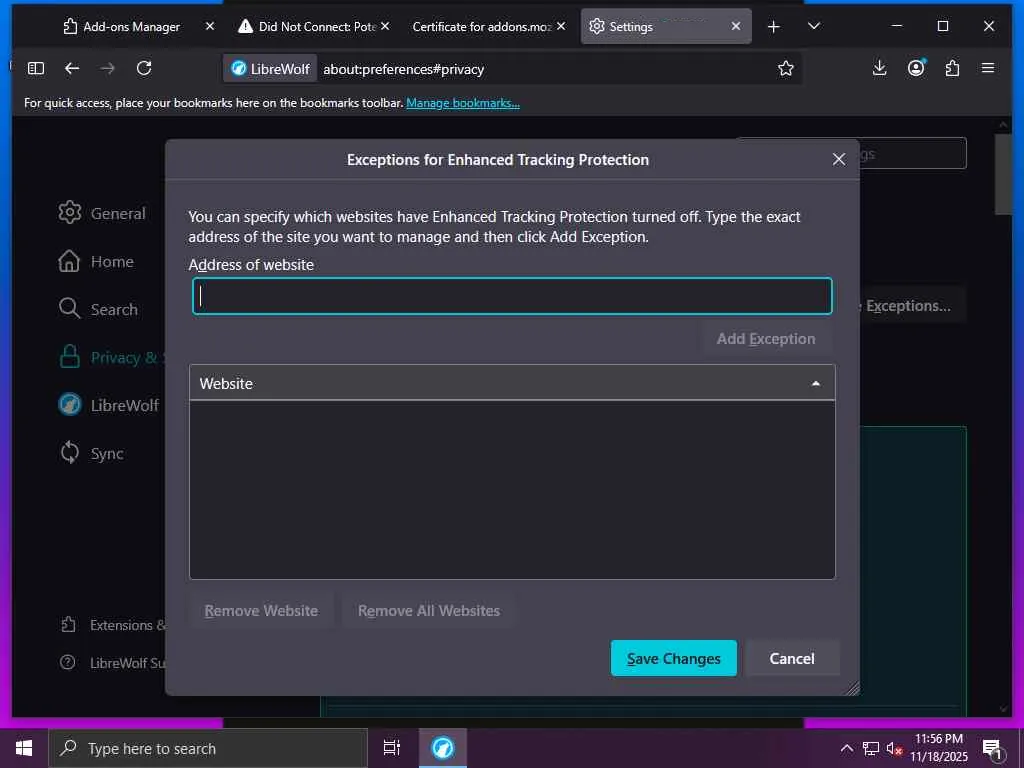The image size is (1024, 768).
Task: Bookmark this page with the star icon
Action: pos(786,68)
